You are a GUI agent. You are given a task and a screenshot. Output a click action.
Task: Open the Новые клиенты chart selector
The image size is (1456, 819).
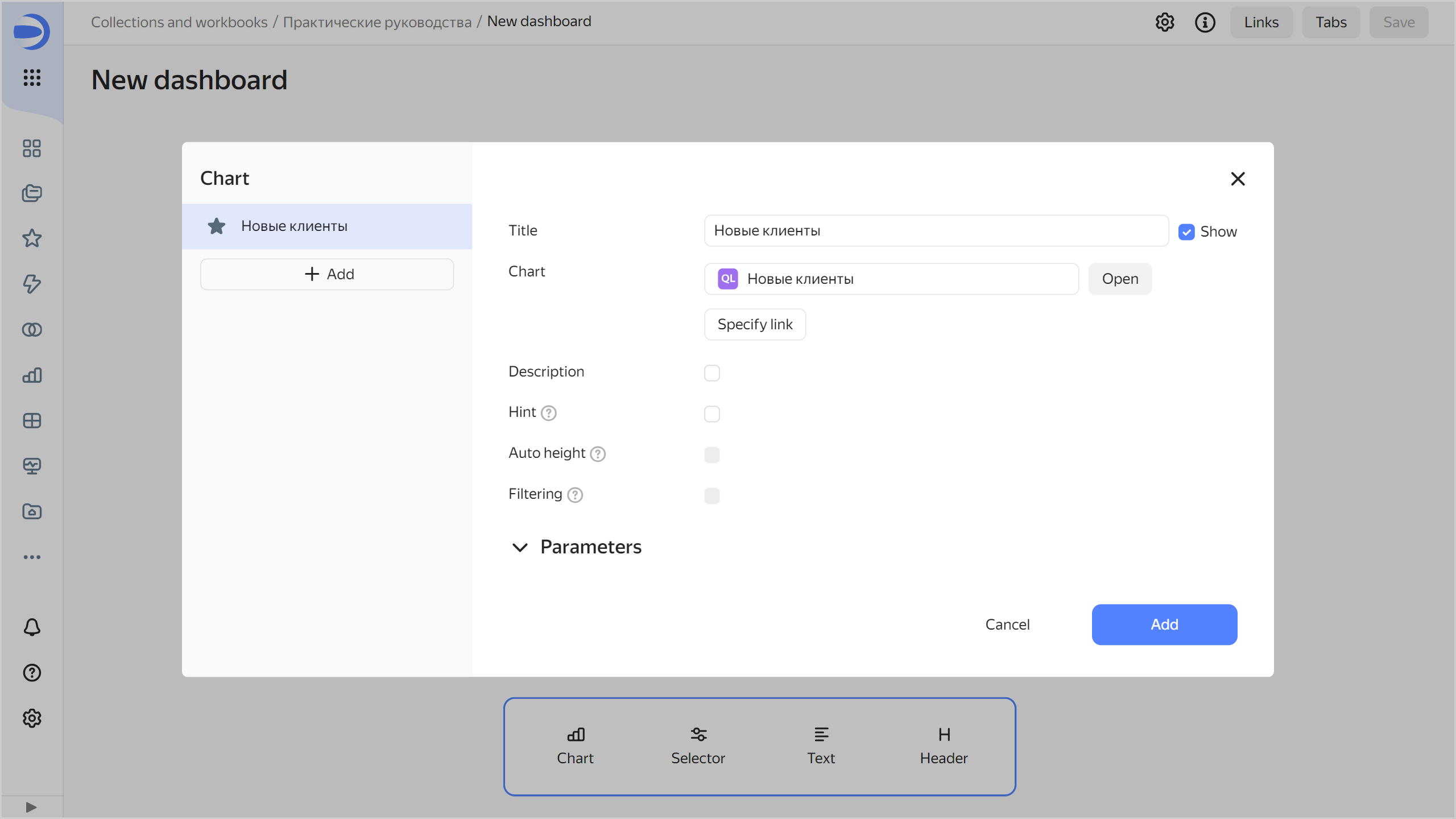pos(891,279)
